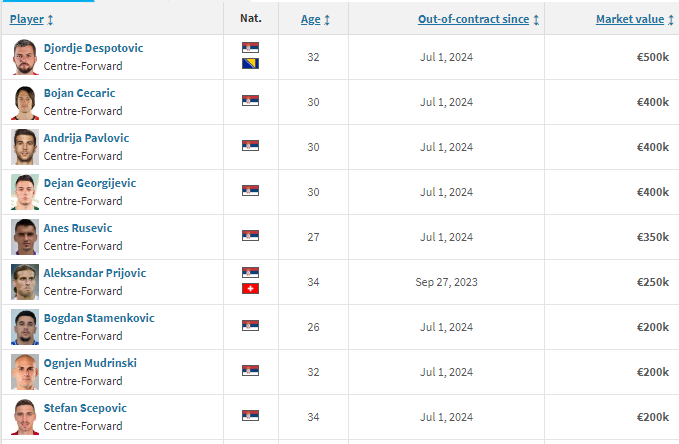This screenshot has height=444, width=679.
Task: Open Djordje Despotovic player profile
Action: [94, 48]
